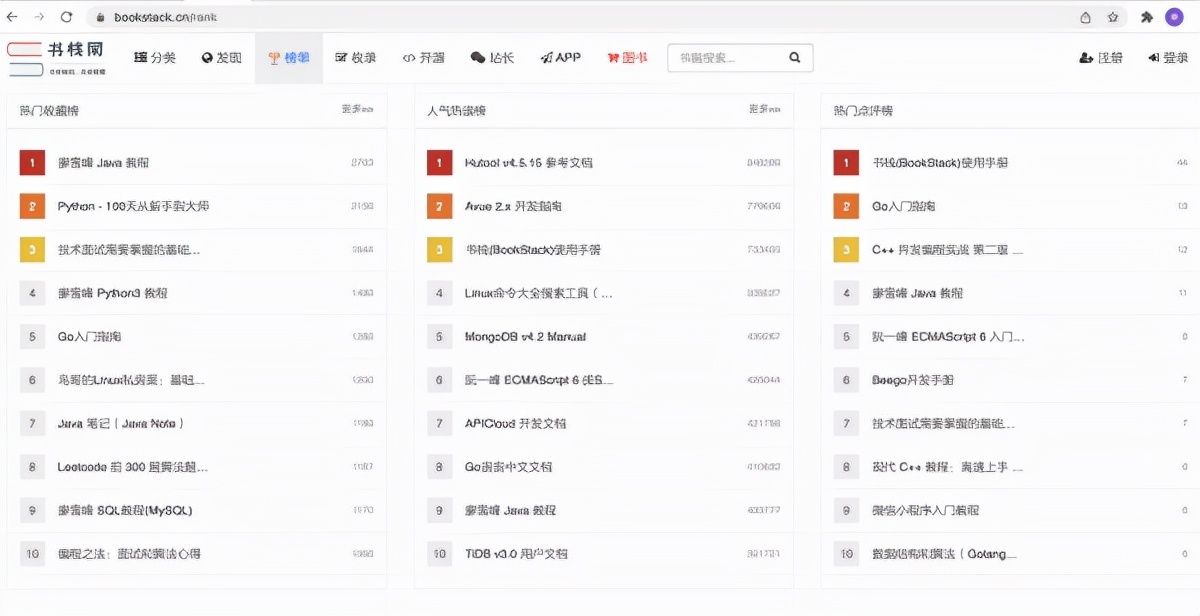The image size is (1200, 616).
Task: Click the paper-plane icon next to APP
Action: pos(545,58)
